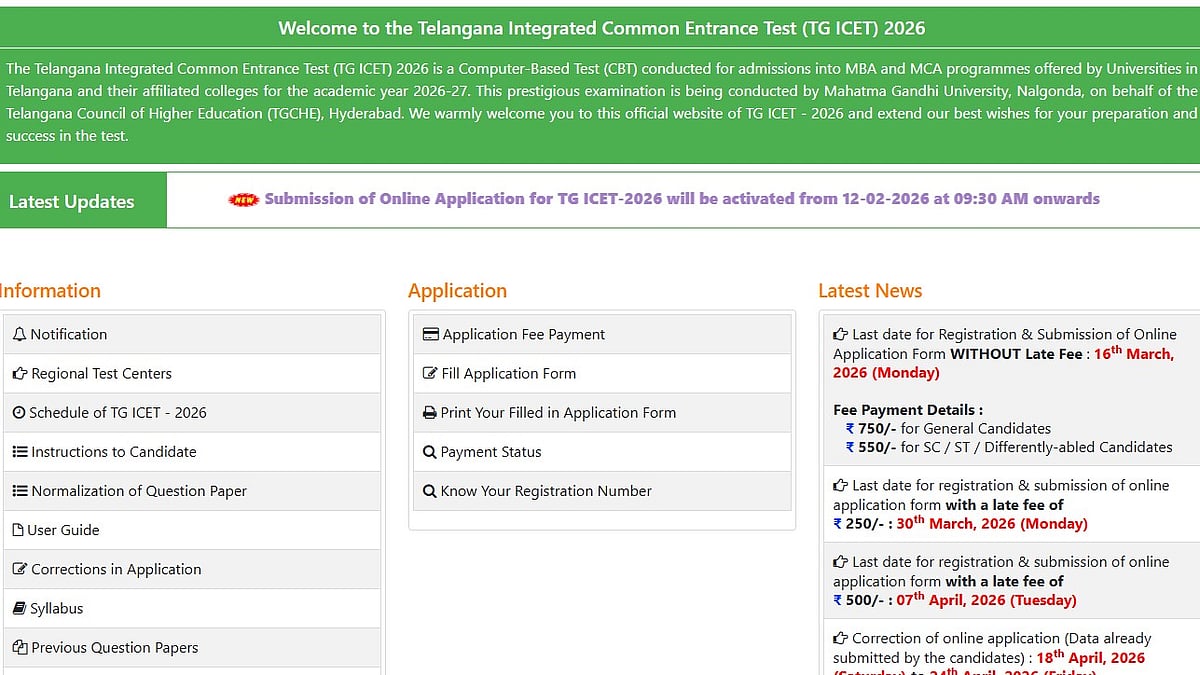
Task: Click the NEW badge in Latest Updates
Action: pos(240,198)
